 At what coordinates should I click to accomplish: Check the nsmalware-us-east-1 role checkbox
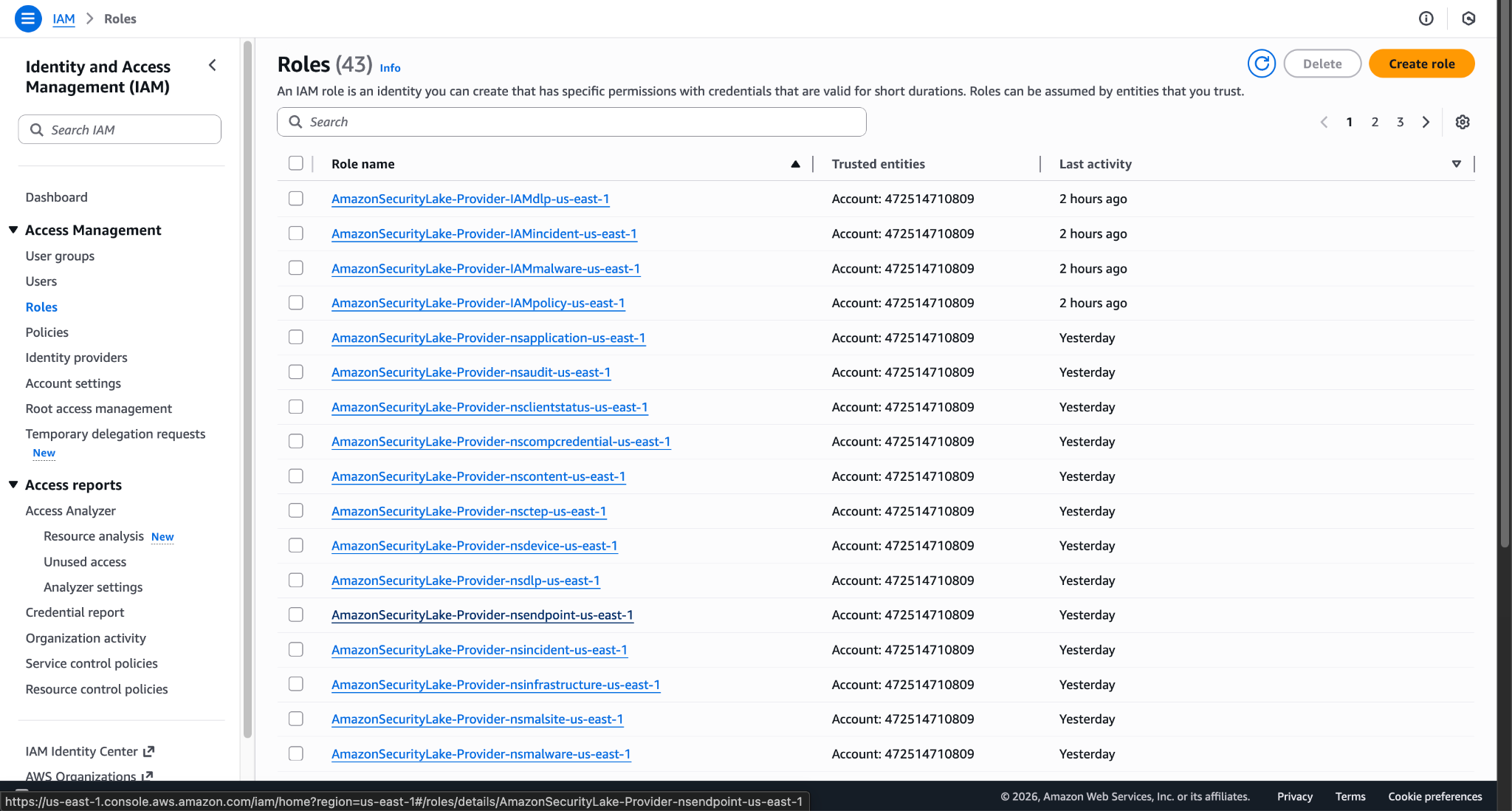tap(296, 753)
